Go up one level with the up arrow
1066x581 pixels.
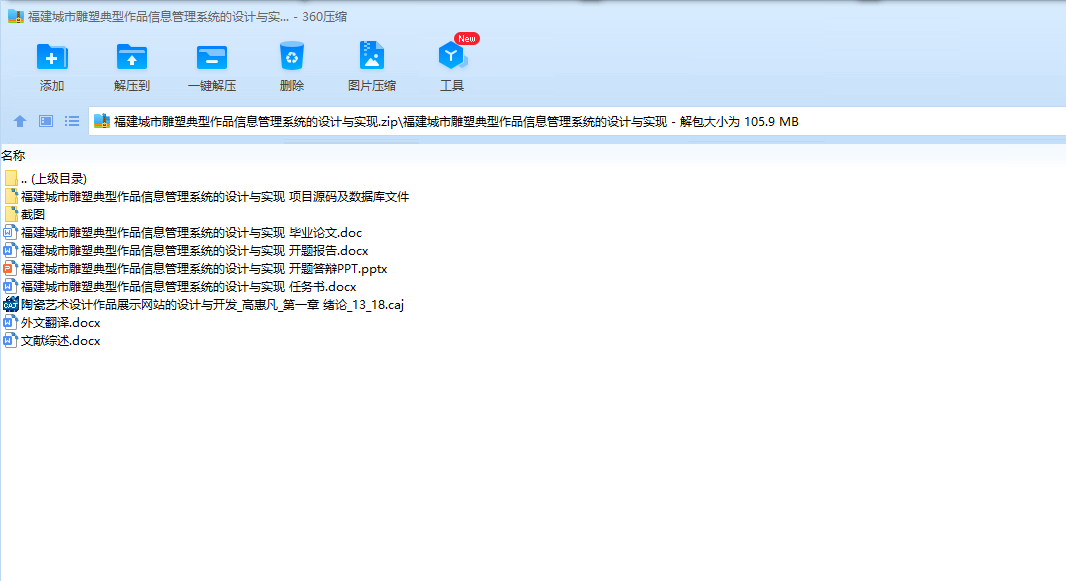pyautogui.click(x=20, y=121)
